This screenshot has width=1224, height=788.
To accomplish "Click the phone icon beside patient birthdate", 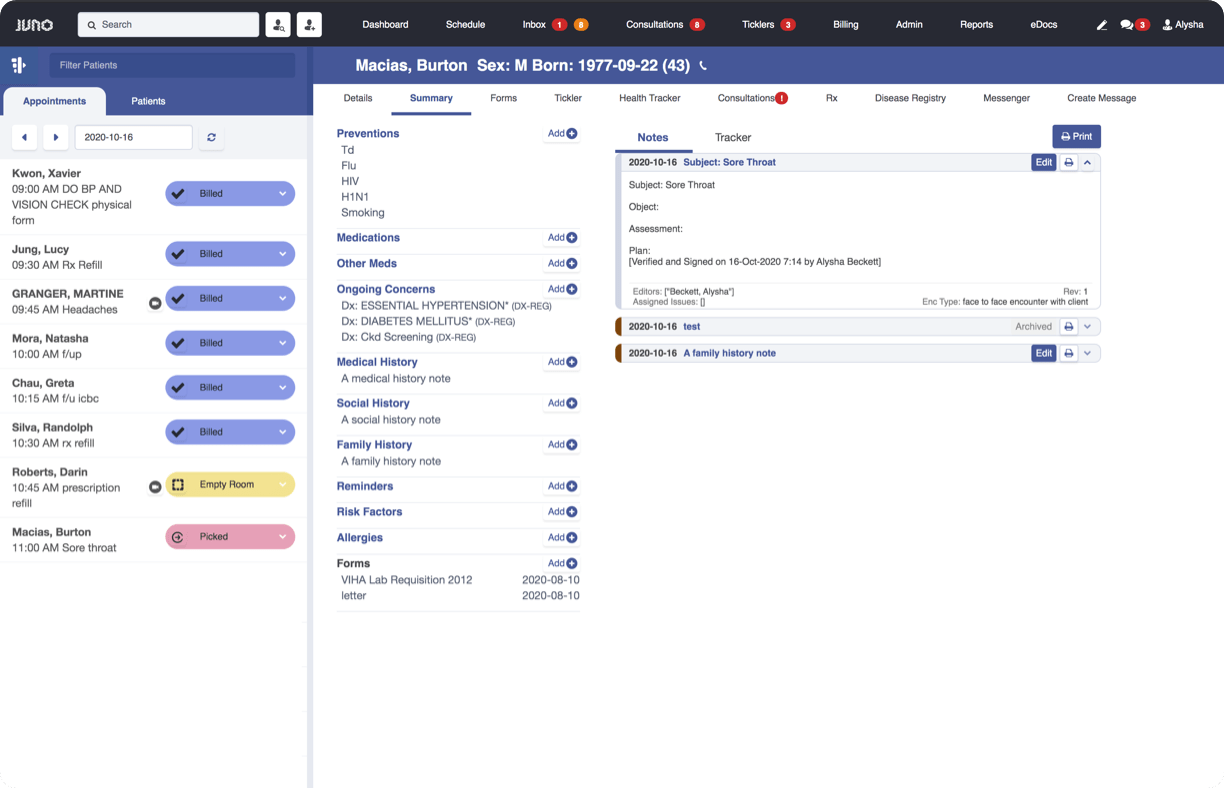I will coord(703,66).
